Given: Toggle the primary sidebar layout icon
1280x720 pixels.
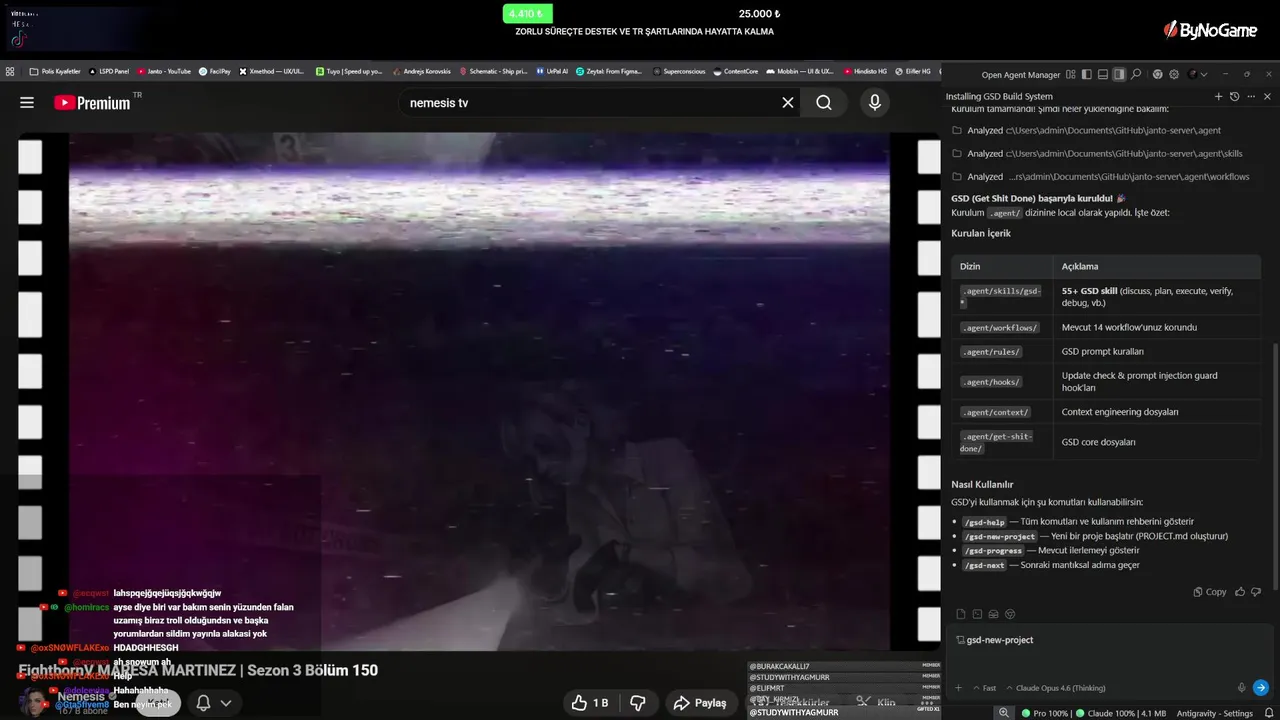Looking at the screenshot, I should (1087, 74).
